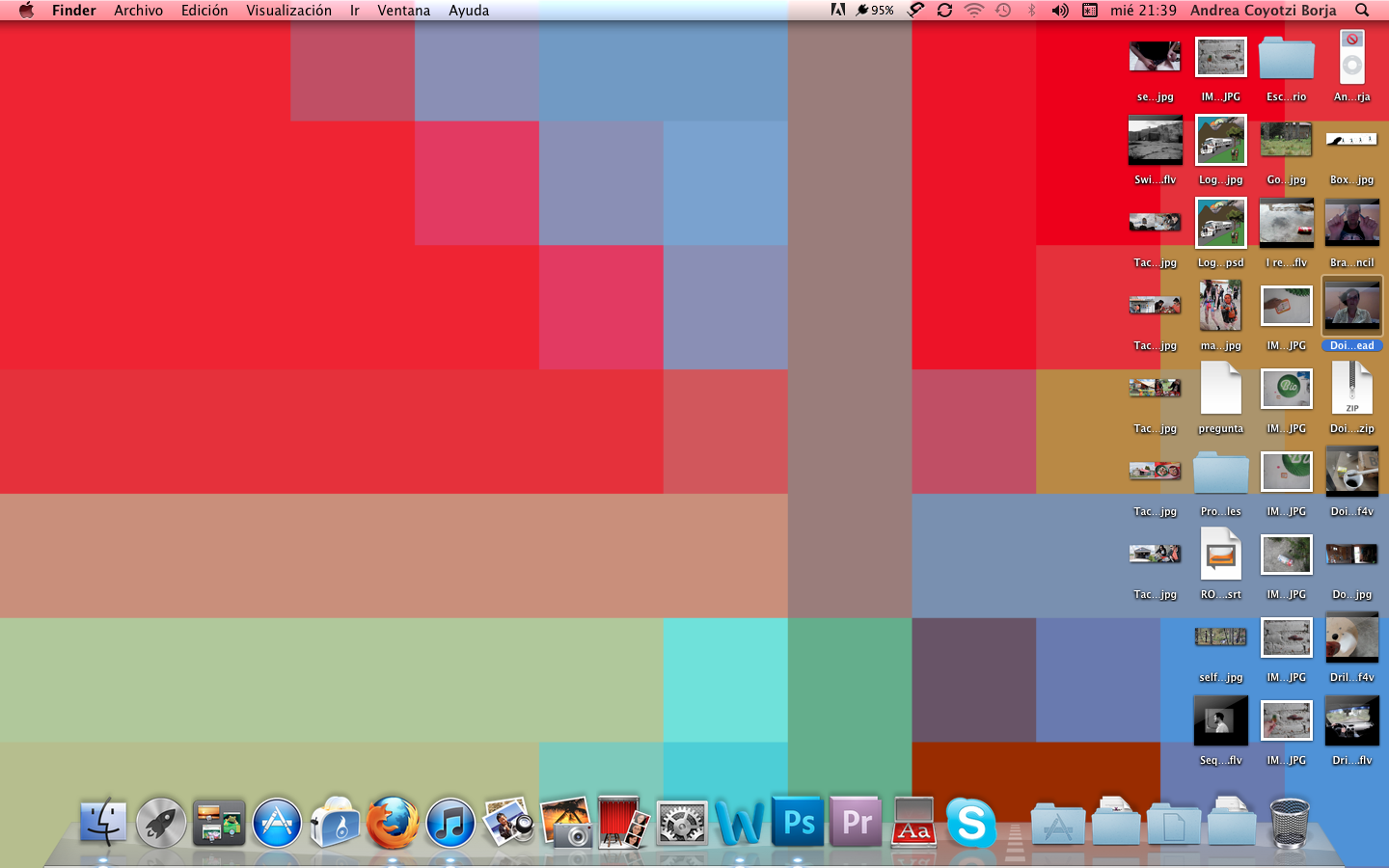Open the Andrea Coyotzi Borja user menu
The height and width of the screenshot is (868, 1389).
[x=1263, y=11]
